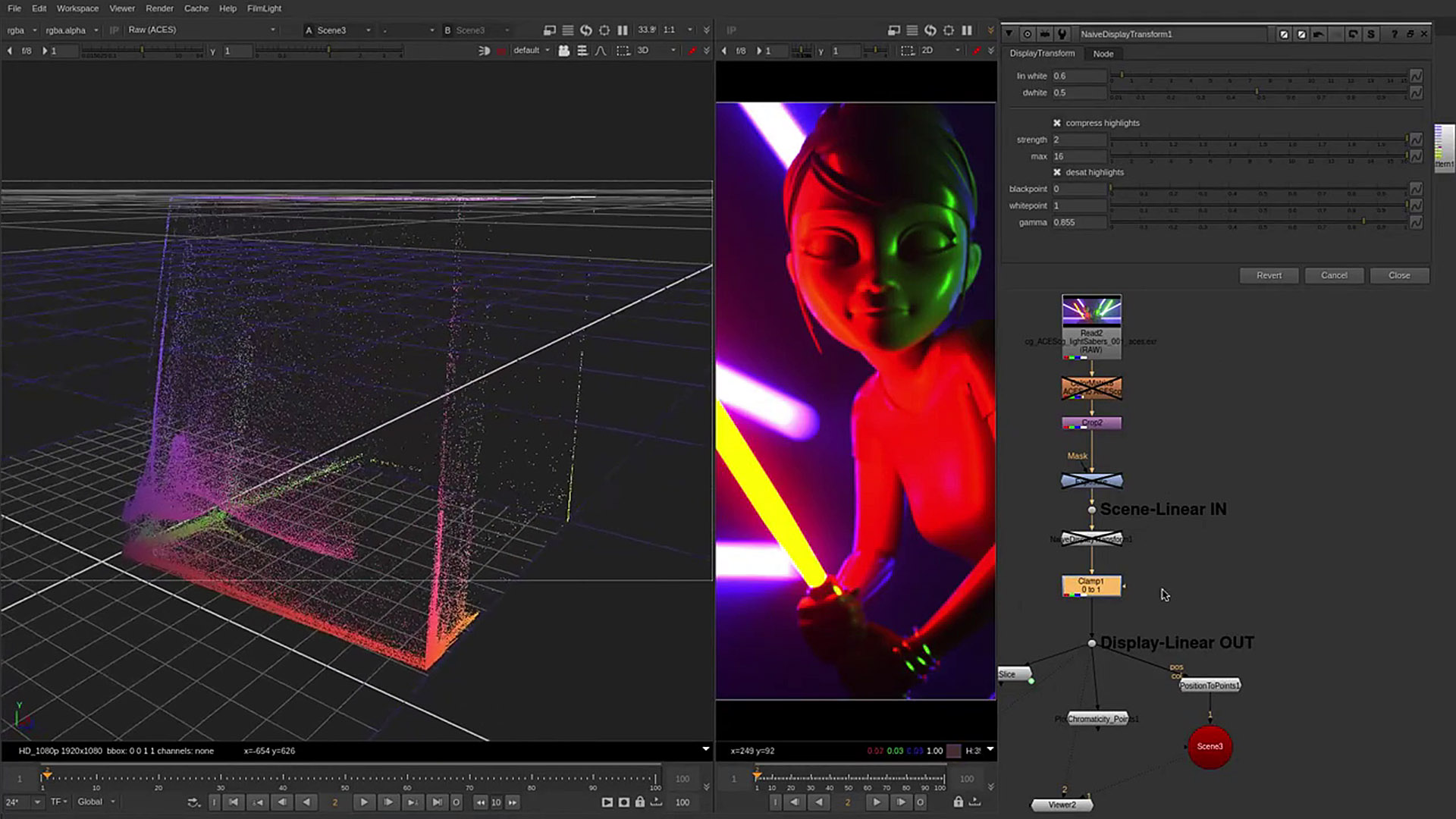Select the red Scene3 node
Image resolution: width=1456 pixels, height=819 pixels.
(x=1210, y=747)
